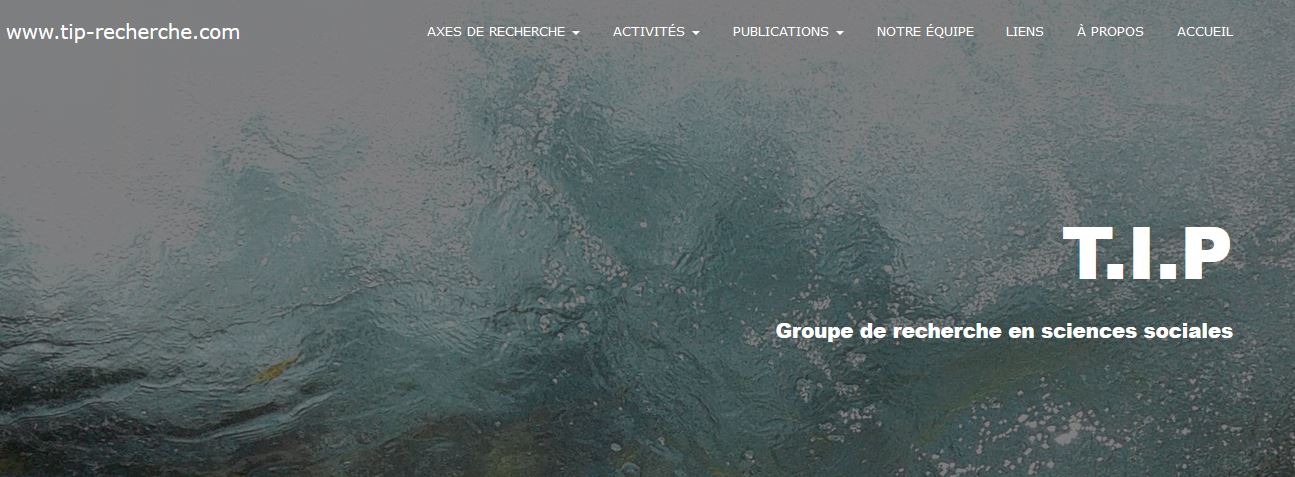Click the word 'recherche' in the subtitle
The width and height of the screenshot is (1295, 477).
coord(939,331)
